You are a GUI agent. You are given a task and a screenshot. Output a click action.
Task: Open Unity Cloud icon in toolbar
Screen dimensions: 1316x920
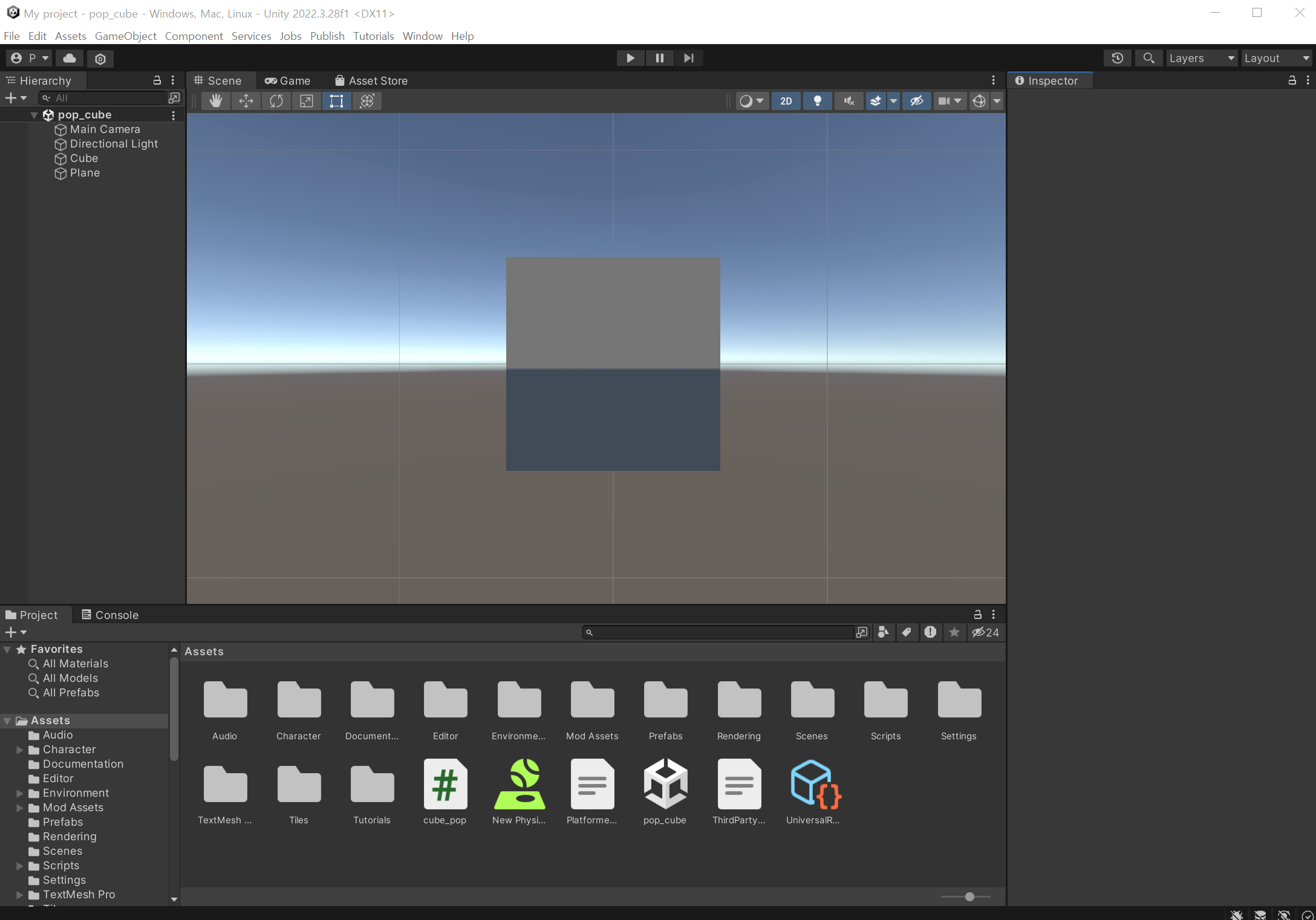(70, 58)
